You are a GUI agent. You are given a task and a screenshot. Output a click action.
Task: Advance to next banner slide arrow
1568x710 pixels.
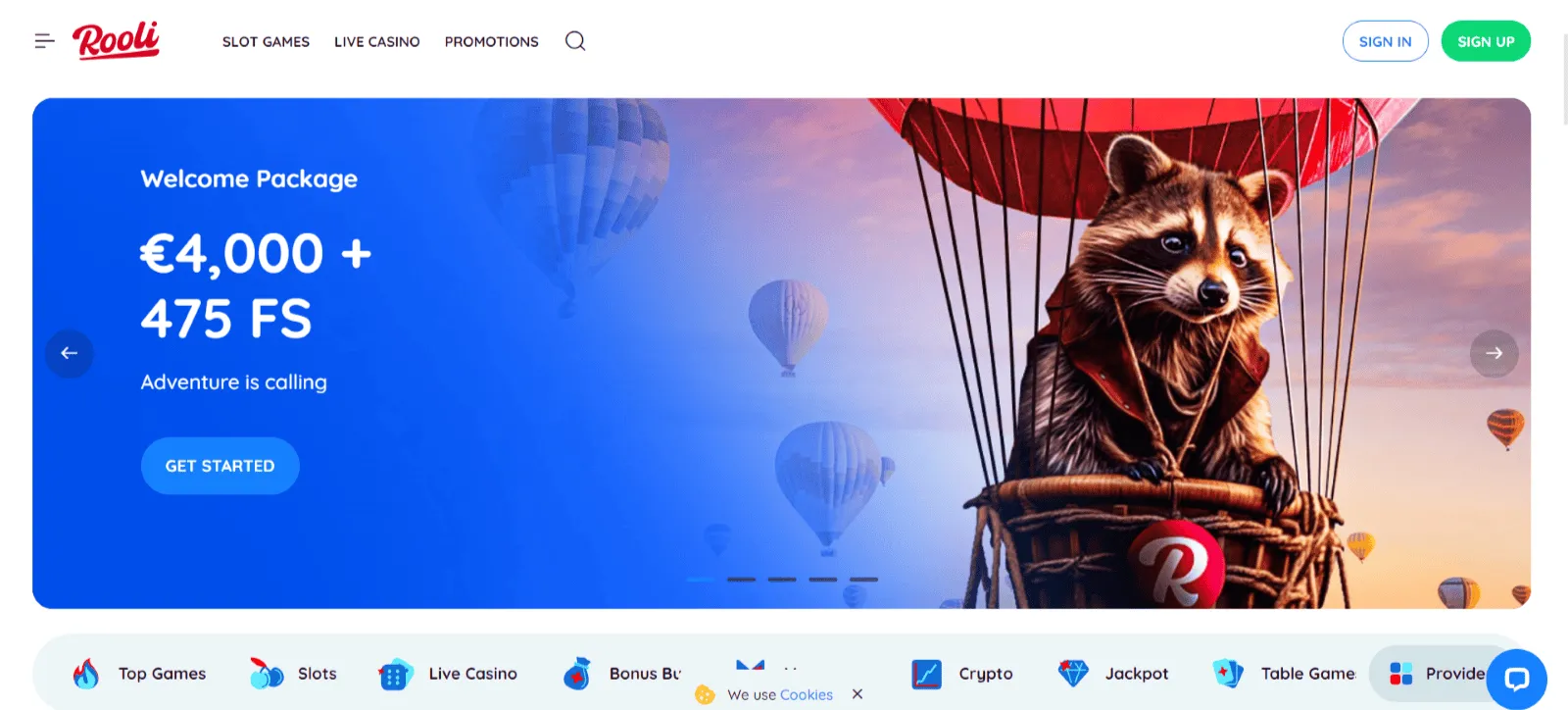click(1494, 353)
